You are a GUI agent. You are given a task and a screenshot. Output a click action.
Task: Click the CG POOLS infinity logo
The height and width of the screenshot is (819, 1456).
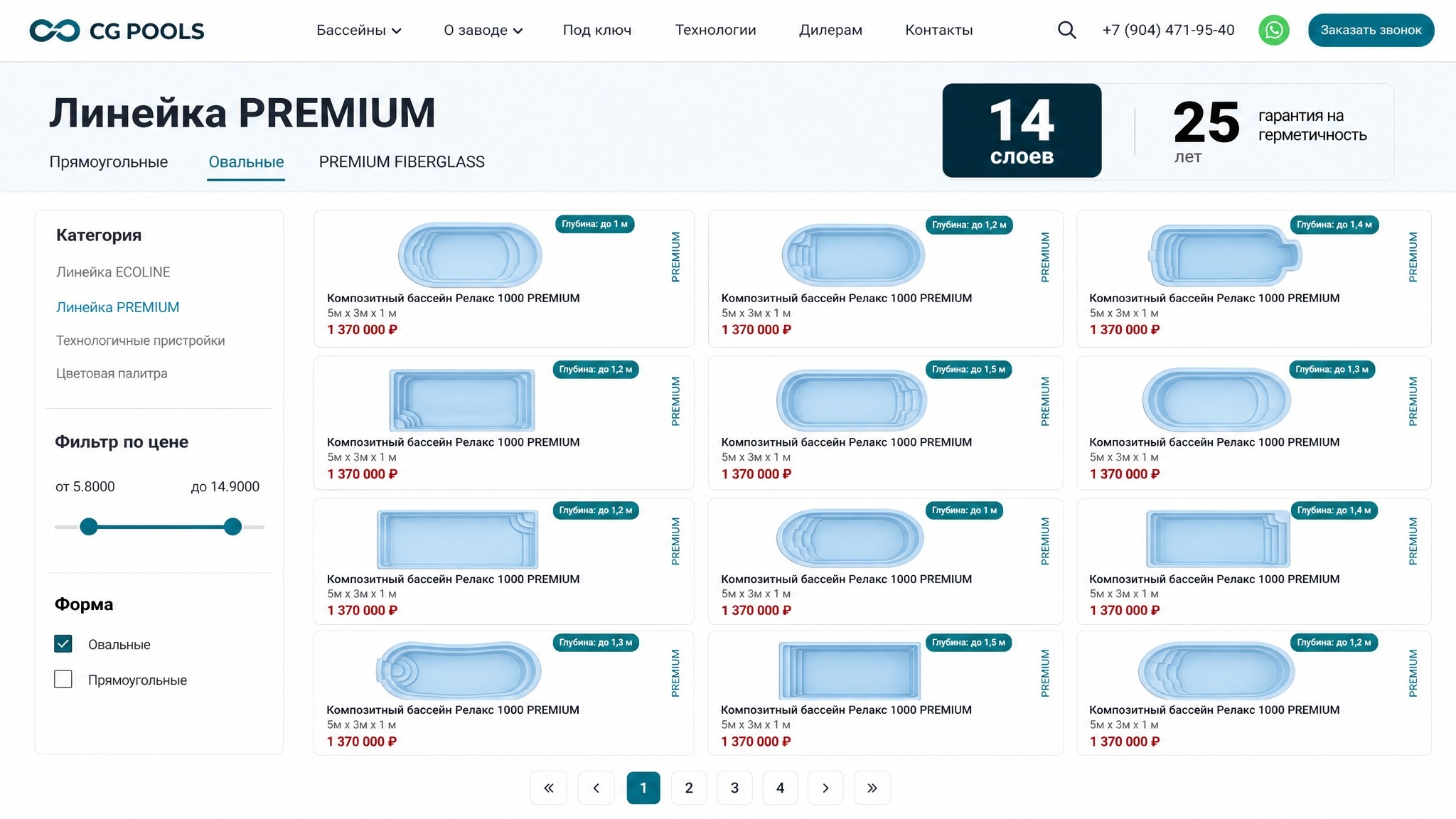[55, 31]
